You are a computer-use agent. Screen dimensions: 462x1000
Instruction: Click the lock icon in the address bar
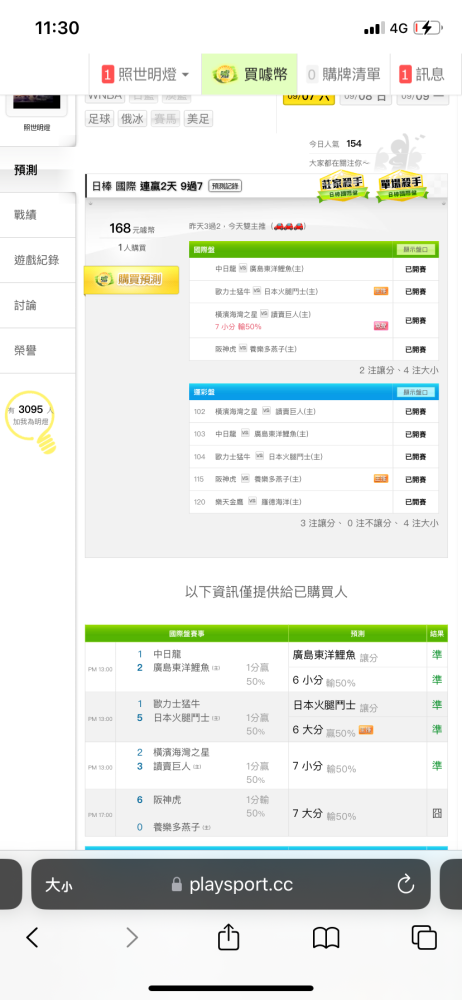pos(177,885)
